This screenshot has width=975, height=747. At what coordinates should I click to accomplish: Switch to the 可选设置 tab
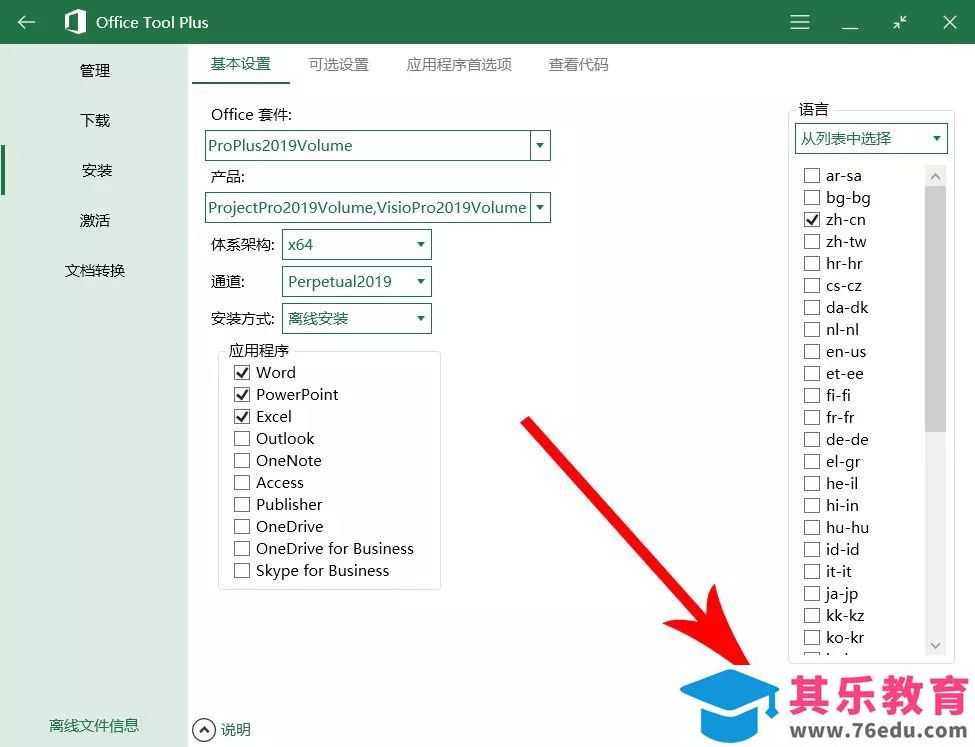point(339,64)
